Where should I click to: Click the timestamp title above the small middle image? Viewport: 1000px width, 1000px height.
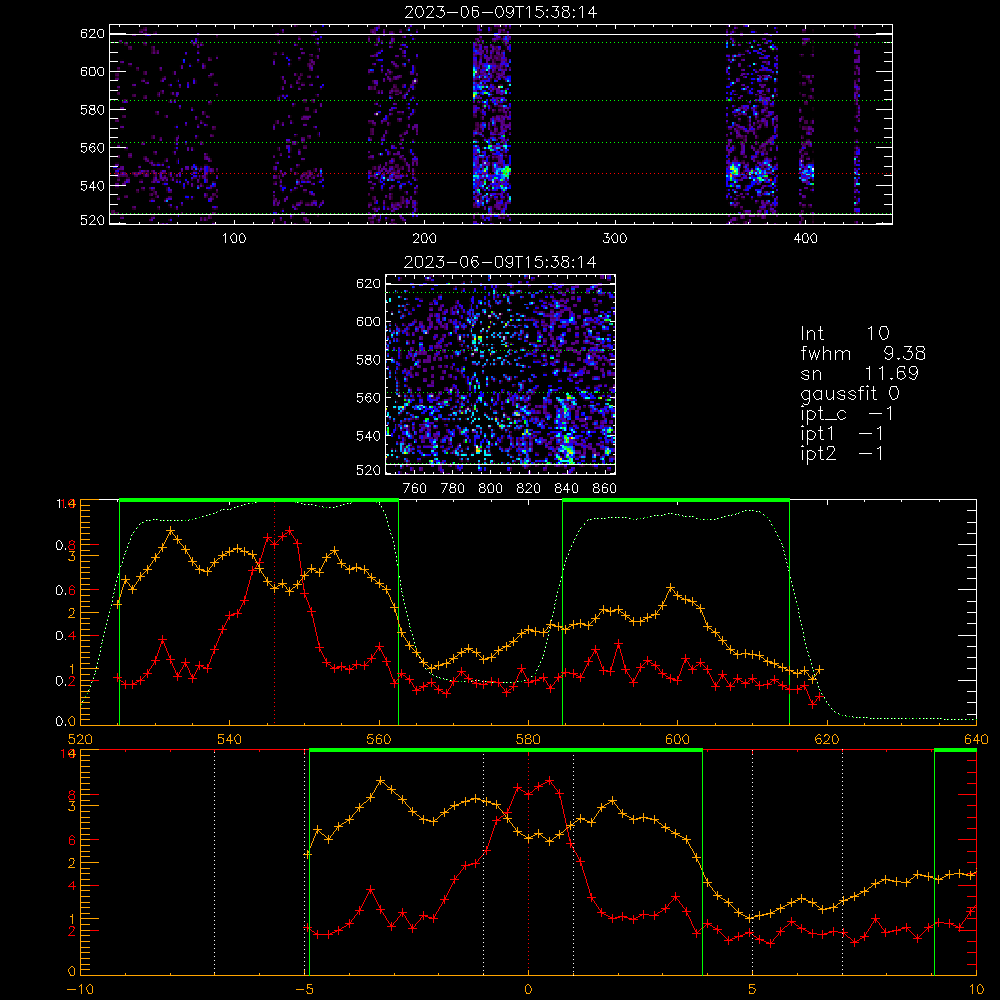[x=500, y=262]
